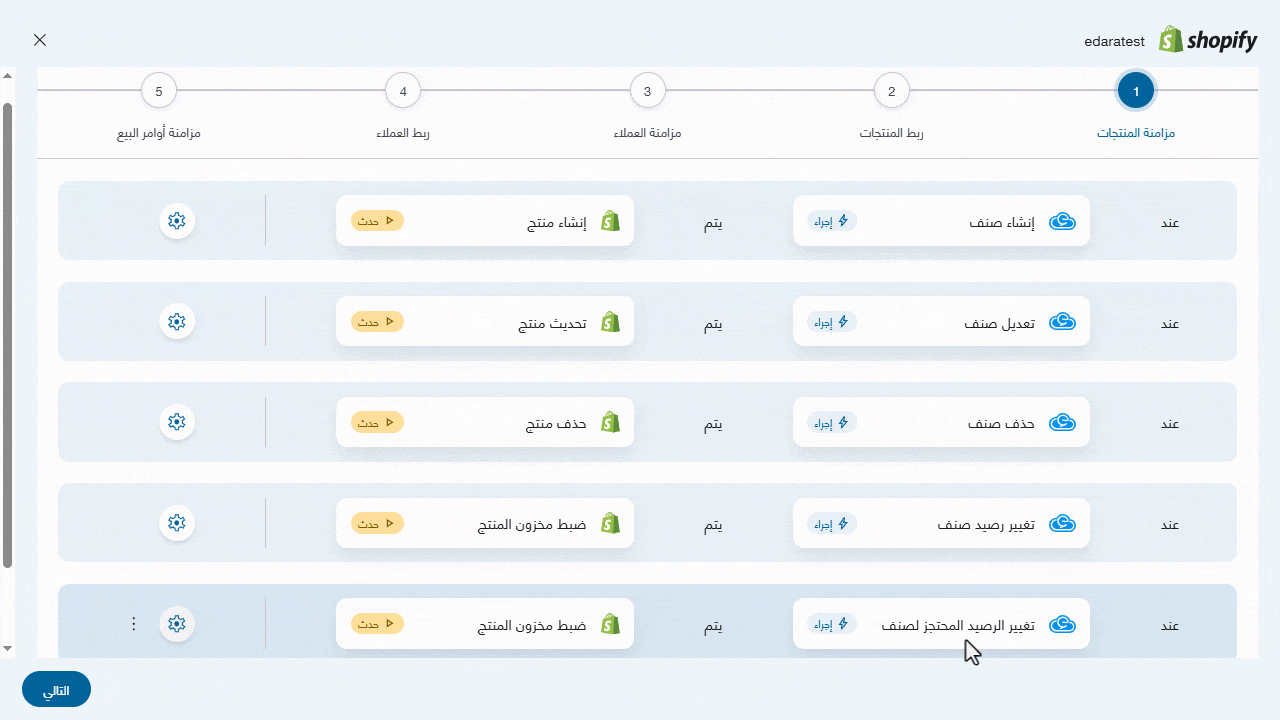Click ضبط مخزون المنتج text in the last row
This screenshot has height=720, width=1280.
pos(534,625)
